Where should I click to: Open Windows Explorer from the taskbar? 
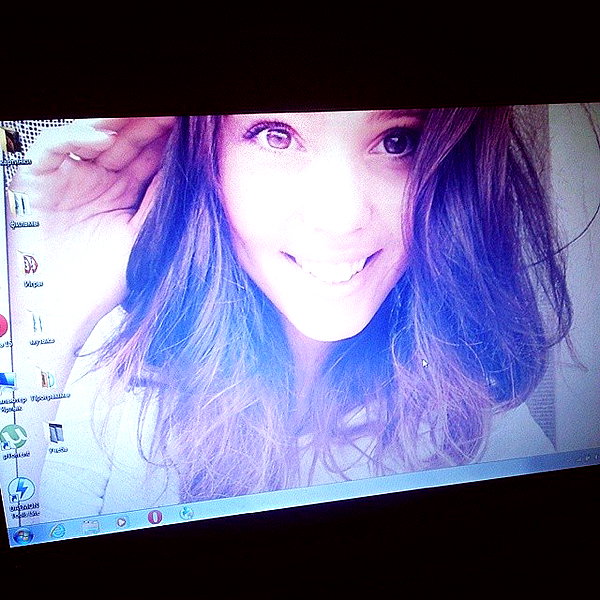click(x=91, y=527)
